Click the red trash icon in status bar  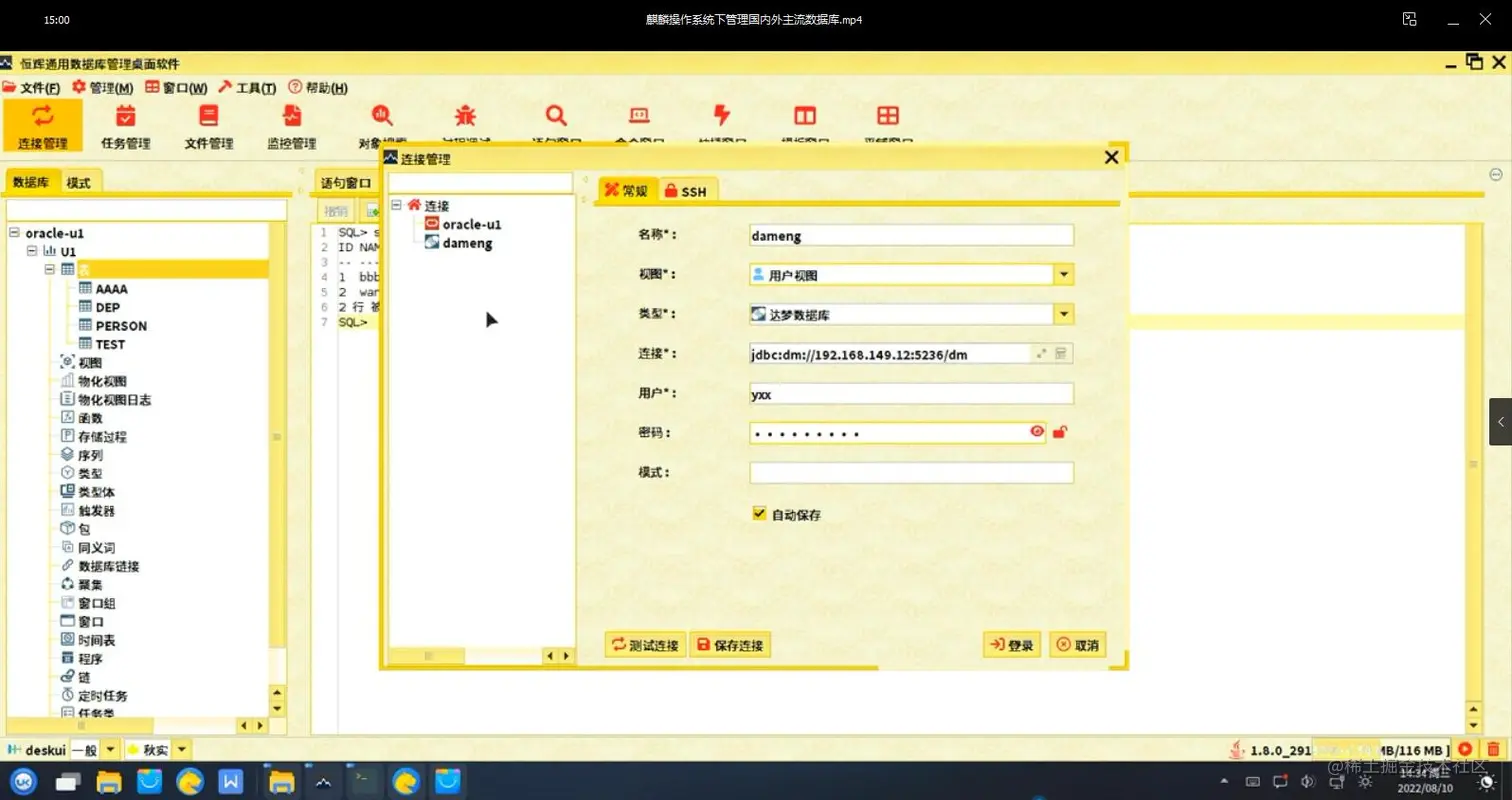1493,749
